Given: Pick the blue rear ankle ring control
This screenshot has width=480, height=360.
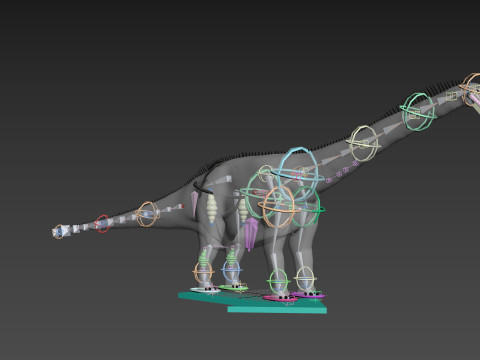Looking at the screenshot, I should click(x=231, y=270).
